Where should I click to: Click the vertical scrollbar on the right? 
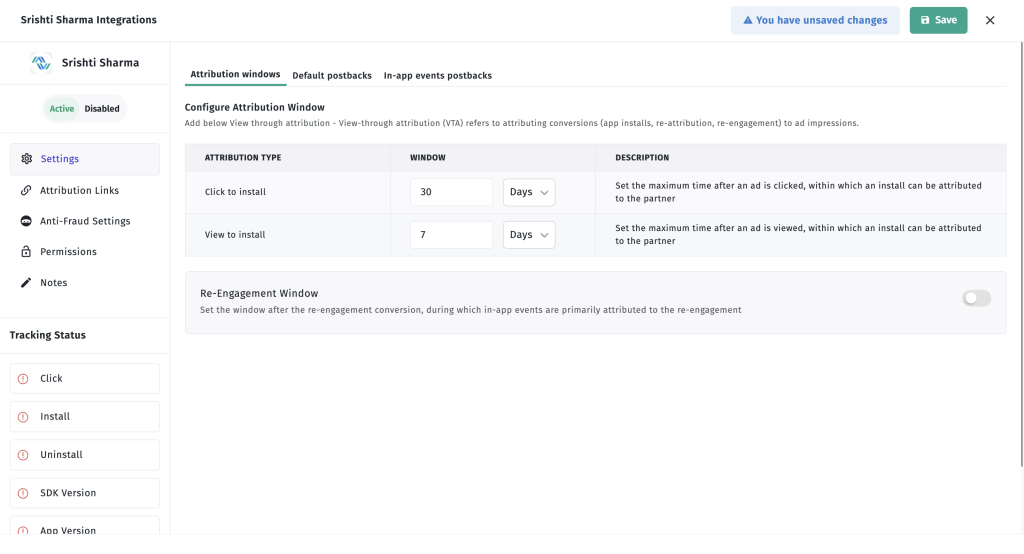click(1021, 255)
